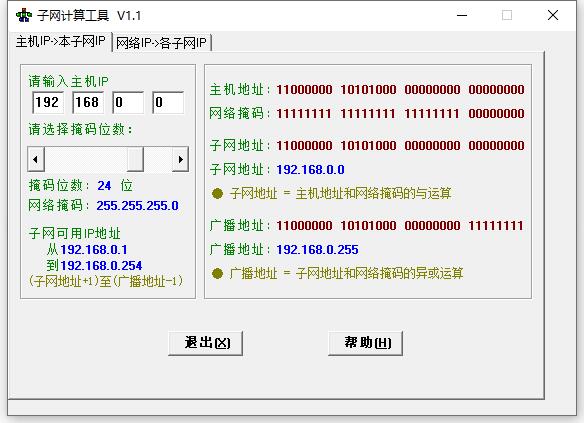The width and height of the screenshot is (584, 423).
Task: Focus the second IP octet field 168
Action: click(x=88, y=102)
